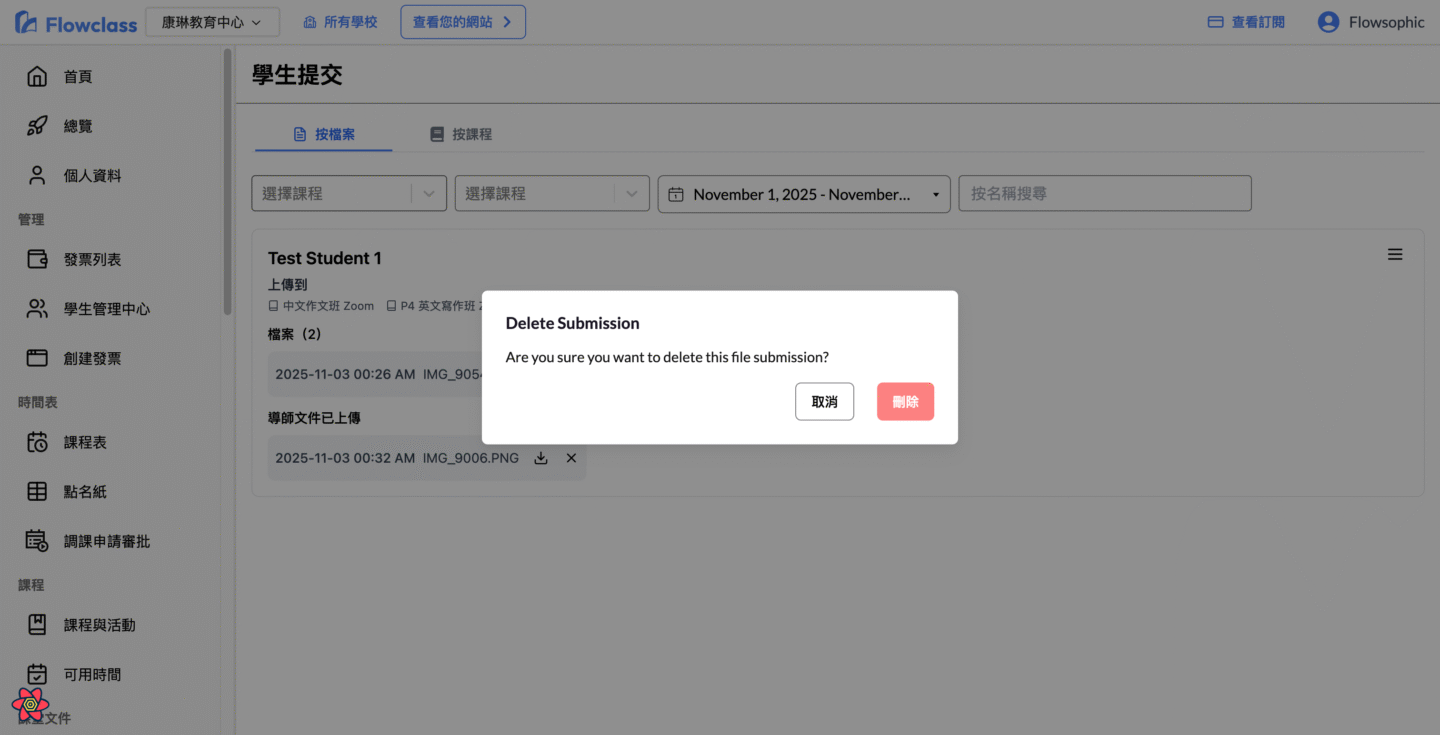
Task: Click the attendance sheet grid icon
Action: tap(37, 492)
